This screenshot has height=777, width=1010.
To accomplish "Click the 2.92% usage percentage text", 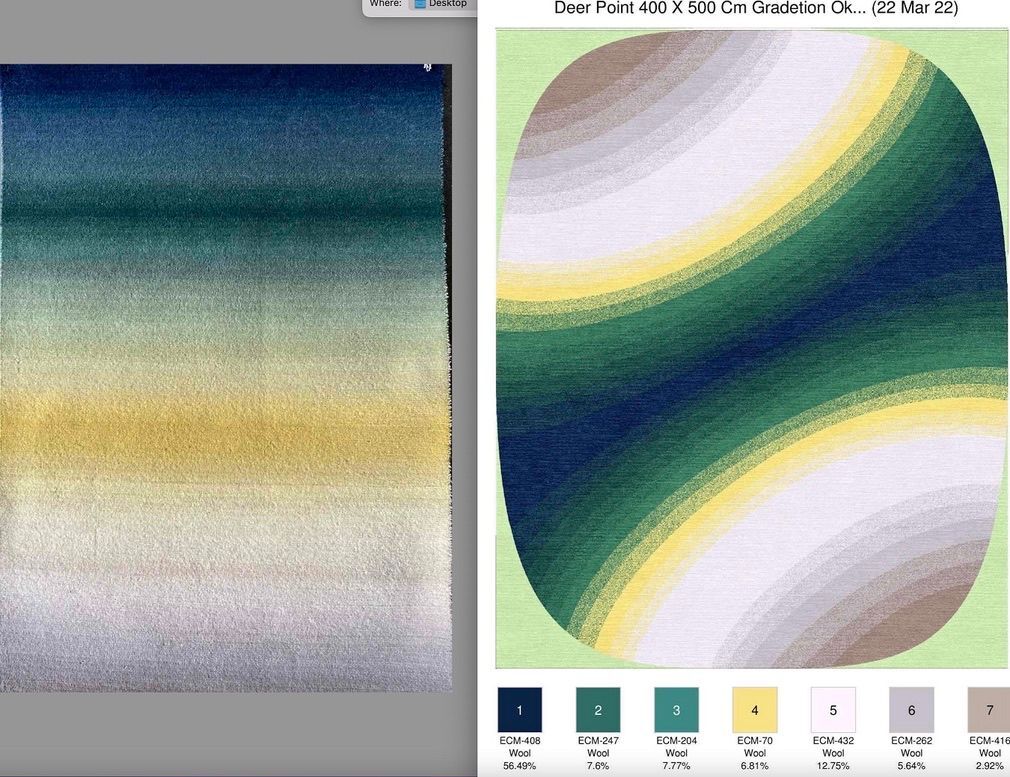I will pos(989,766).
